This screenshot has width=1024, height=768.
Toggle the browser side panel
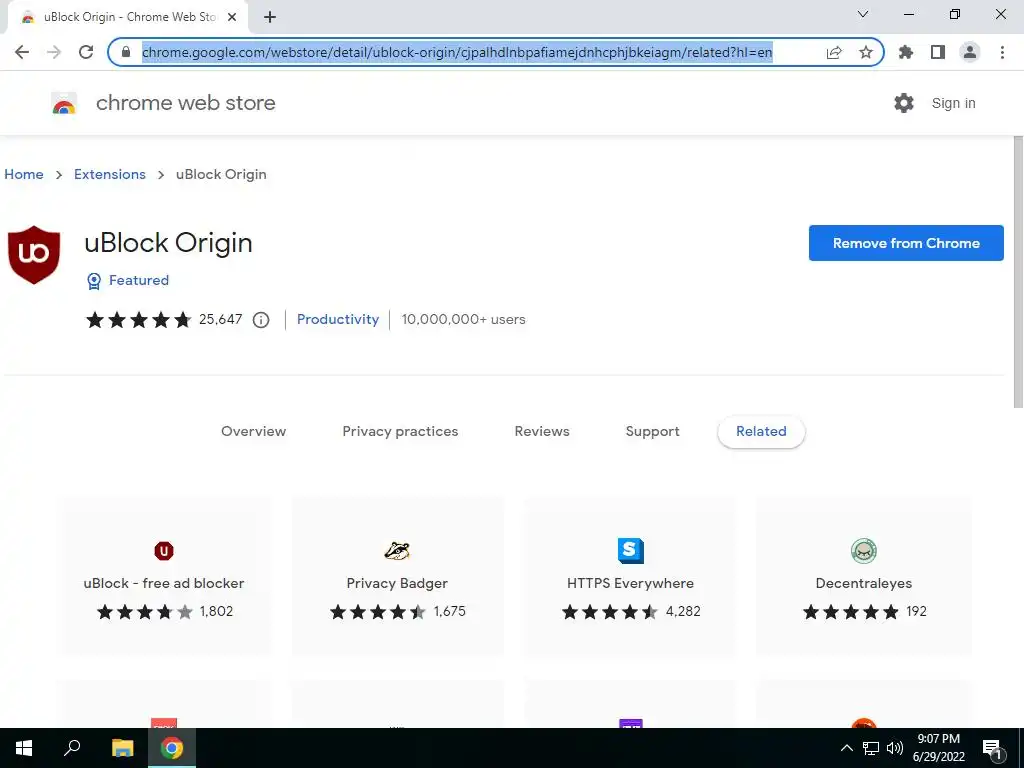point(938,52)
